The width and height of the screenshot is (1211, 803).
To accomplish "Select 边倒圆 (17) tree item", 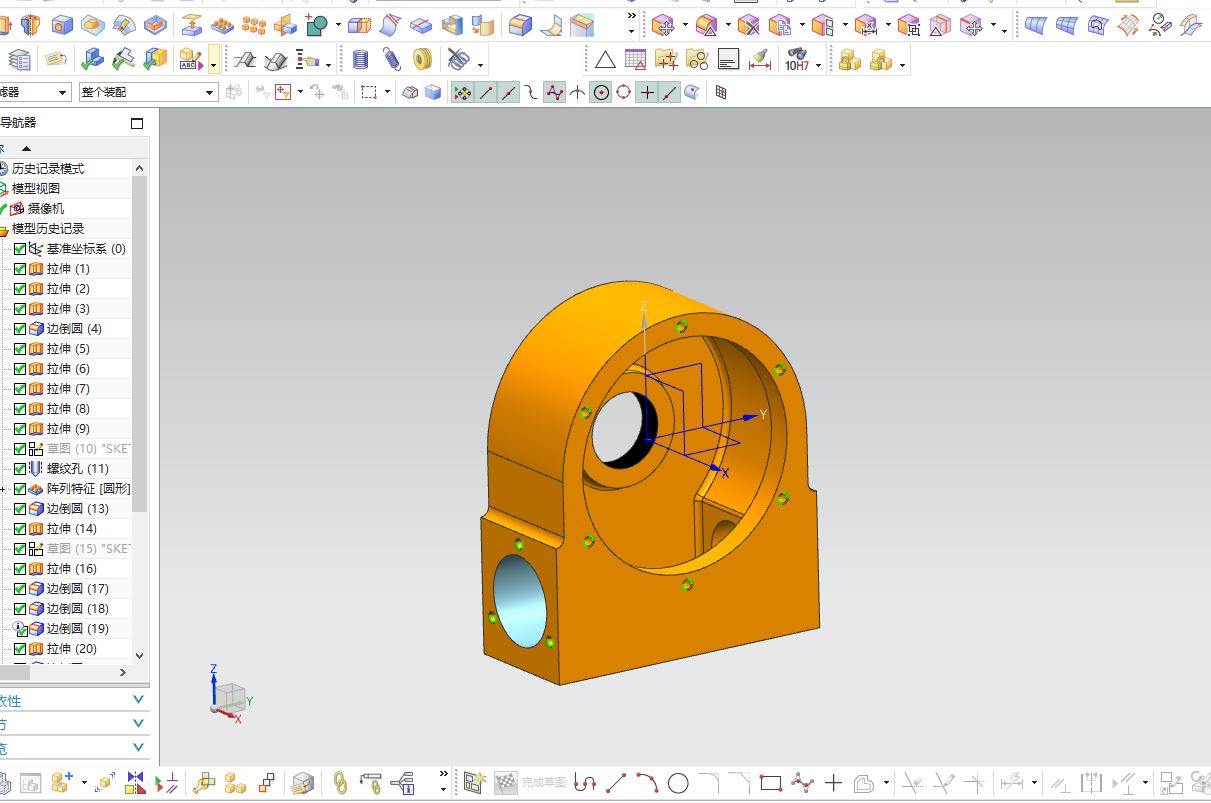I will (78, 589).
